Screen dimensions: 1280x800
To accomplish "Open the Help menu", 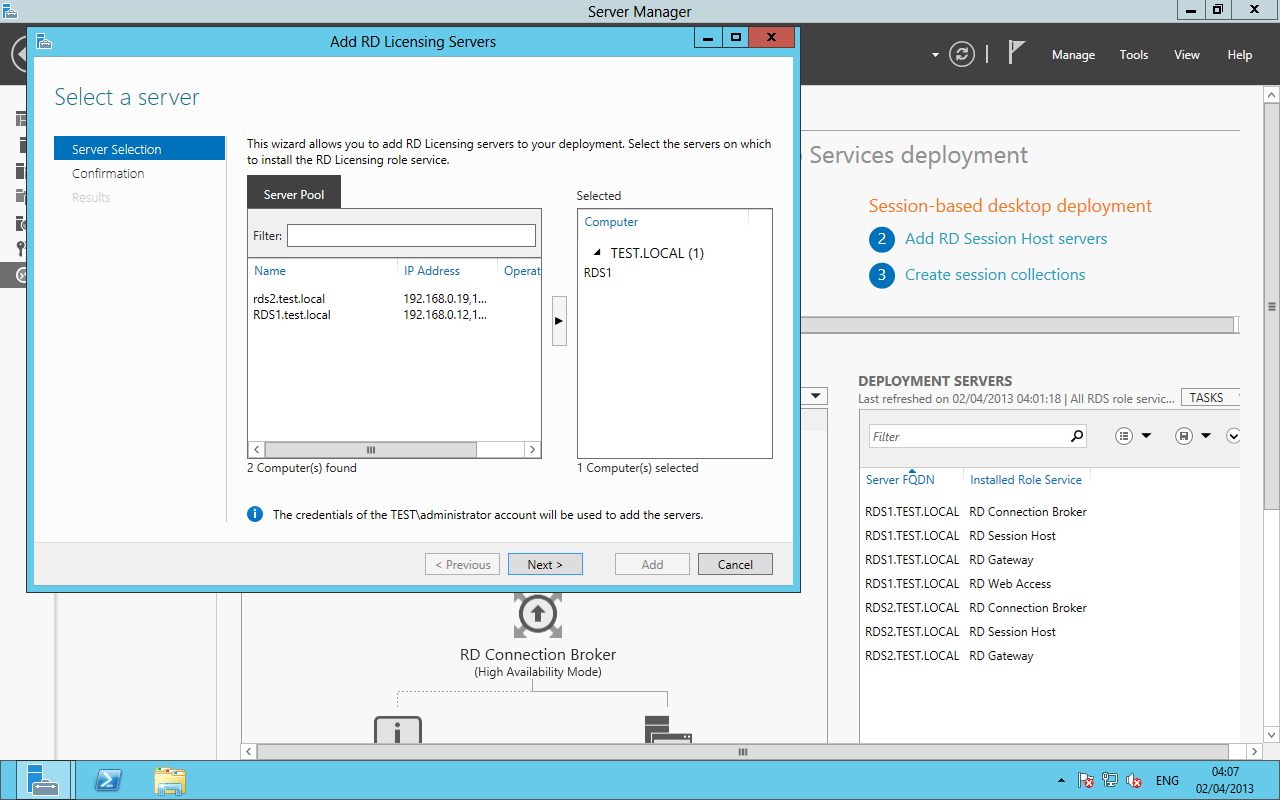I will point(1240,55).
